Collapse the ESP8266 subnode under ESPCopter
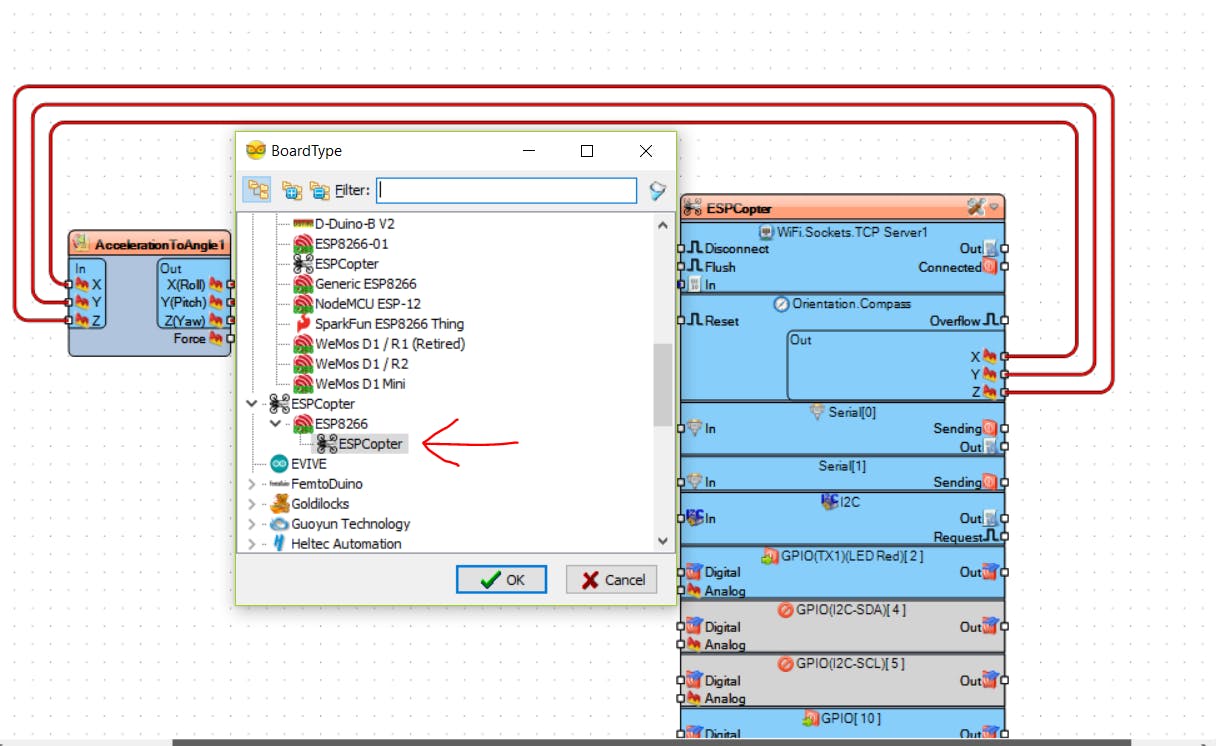 [x=275, y=424]
